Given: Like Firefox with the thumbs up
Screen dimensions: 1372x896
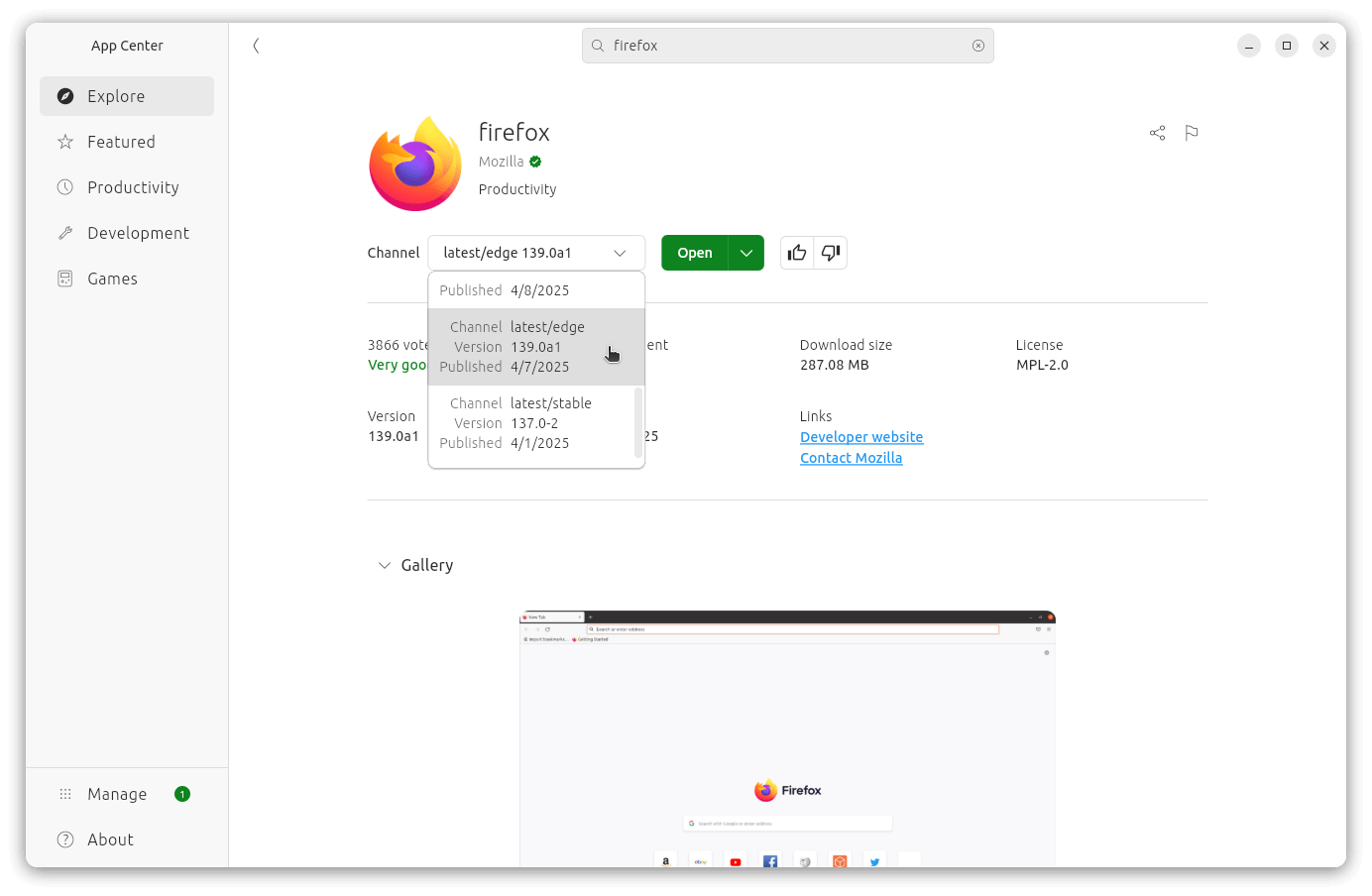Looking at the screenshot, I should coord(796,253).
